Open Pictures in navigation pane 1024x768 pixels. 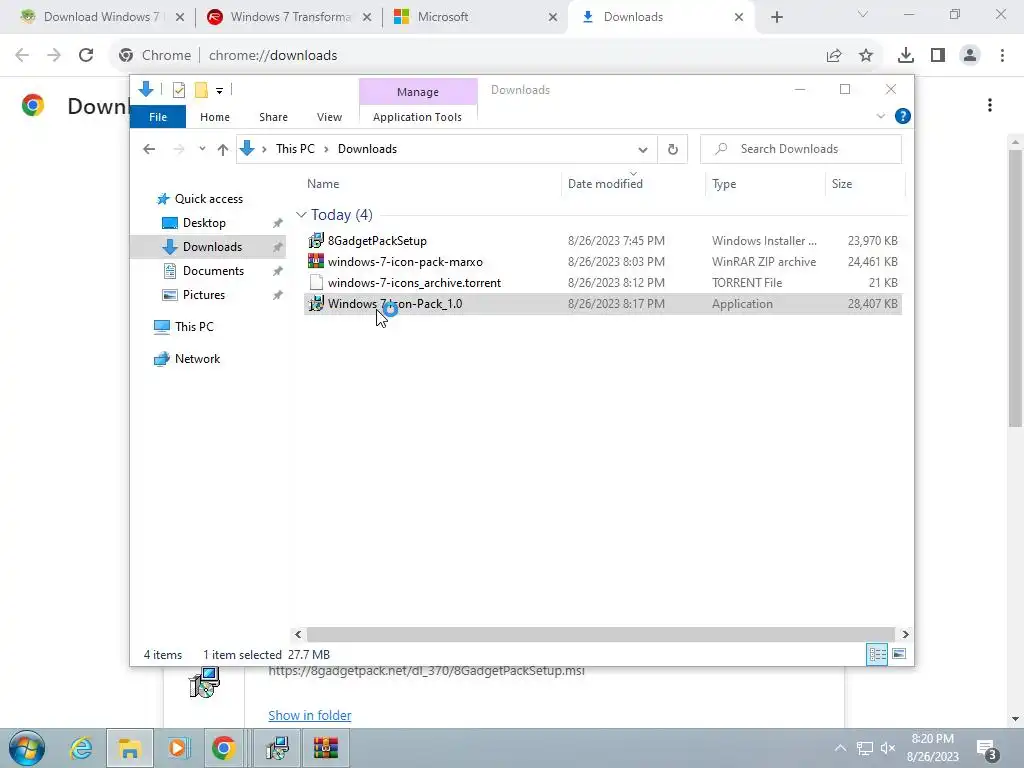click(x=204, y=295)
